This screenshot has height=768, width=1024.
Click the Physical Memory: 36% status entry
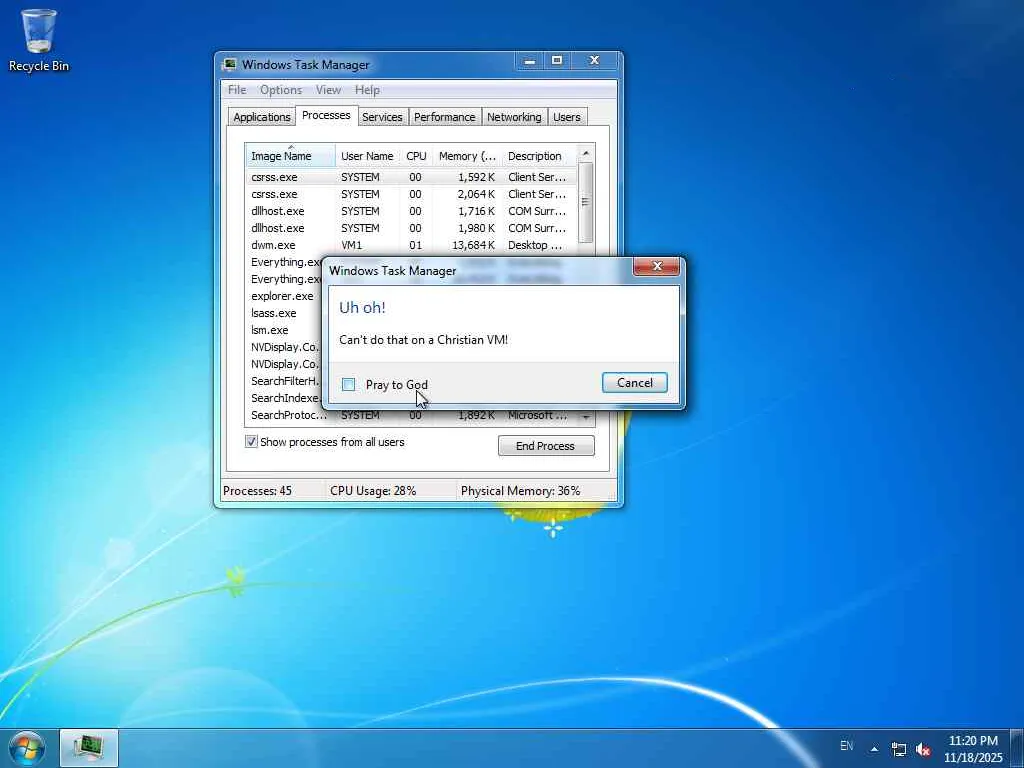[520, 490]
